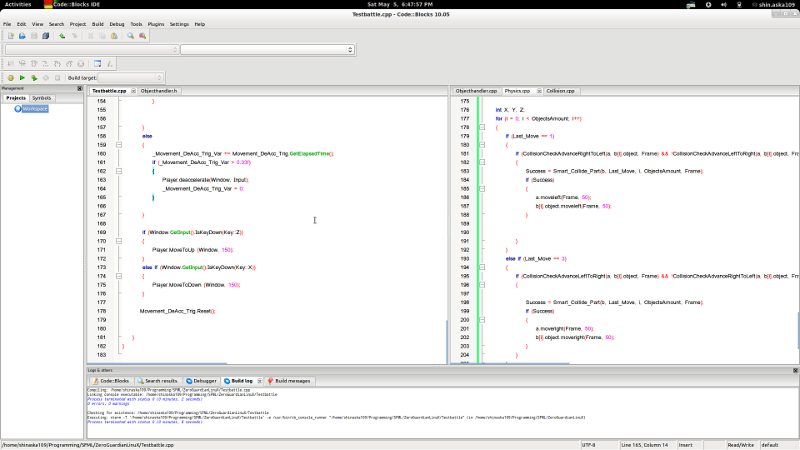
Task: Click the Build and run icon
Action: click(x=34, y=78)
